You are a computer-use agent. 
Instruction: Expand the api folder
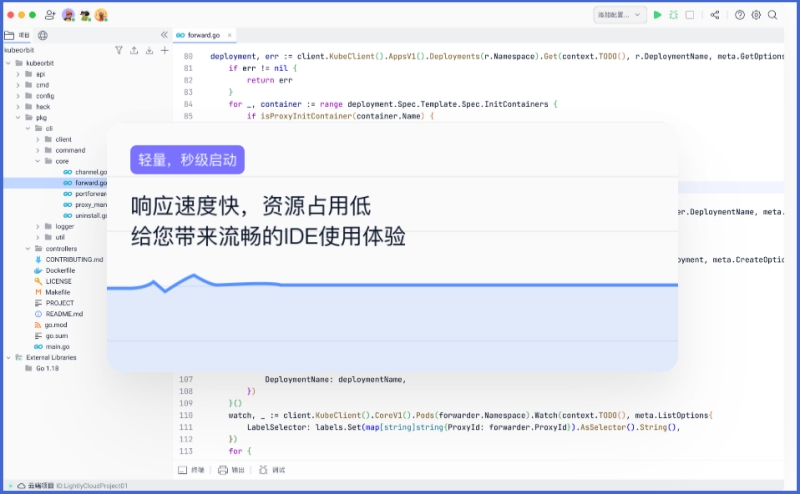[18, 74]
